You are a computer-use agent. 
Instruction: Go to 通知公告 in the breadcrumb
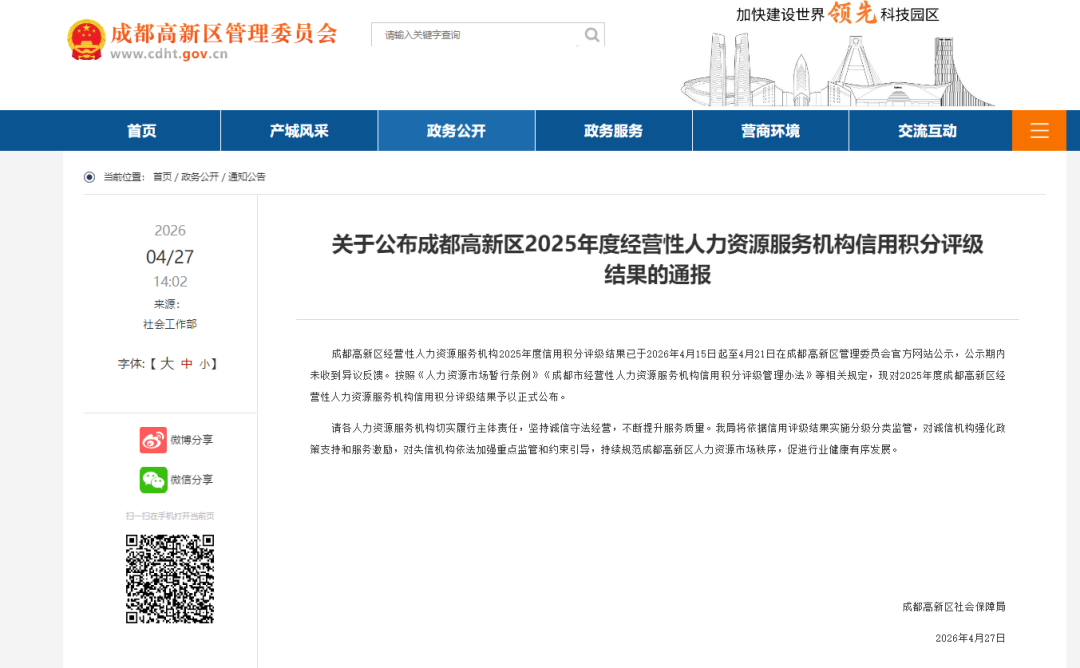(247, 177)
